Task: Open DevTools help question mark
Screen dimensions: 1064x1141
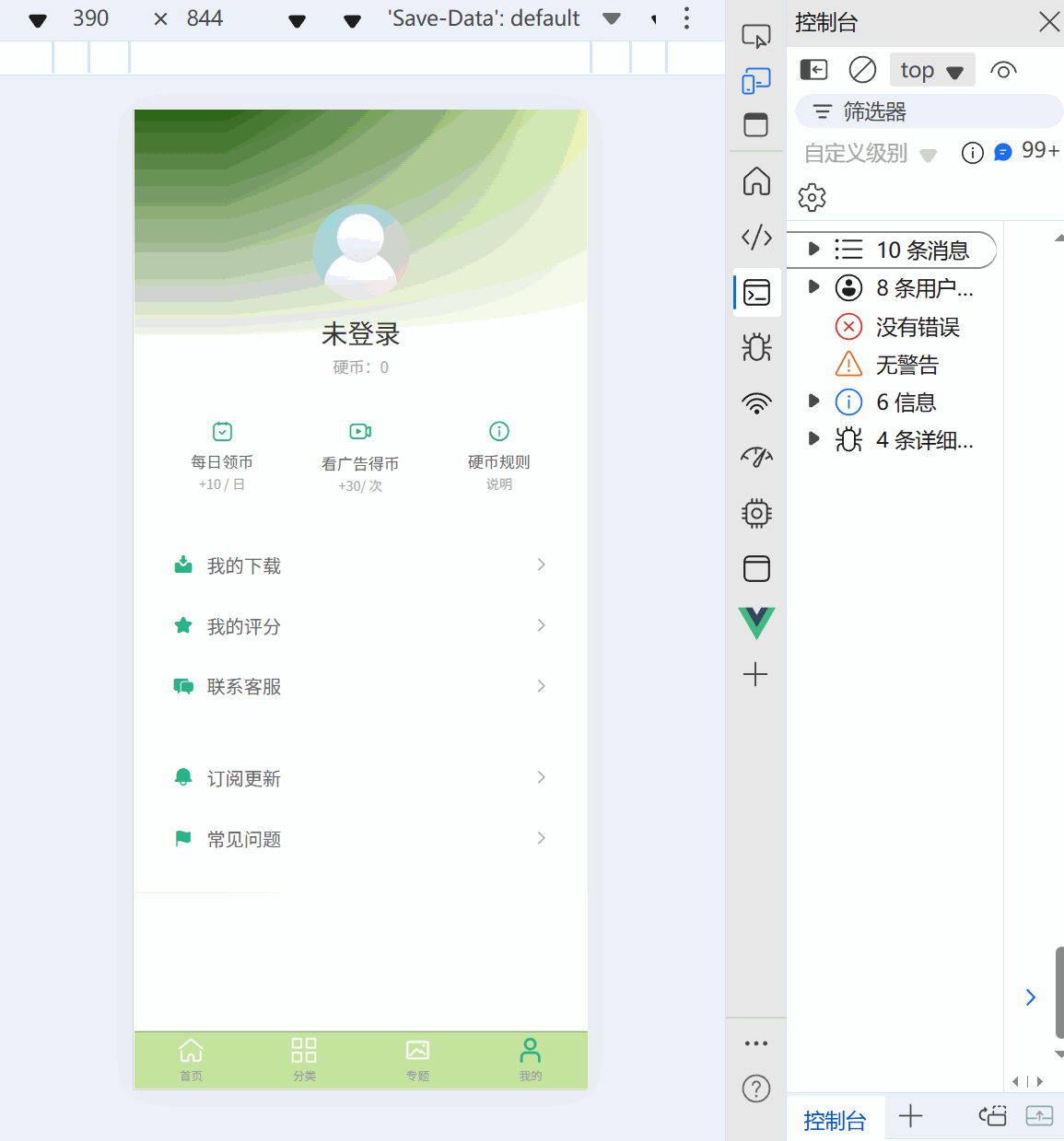Action: [756, 1089]
